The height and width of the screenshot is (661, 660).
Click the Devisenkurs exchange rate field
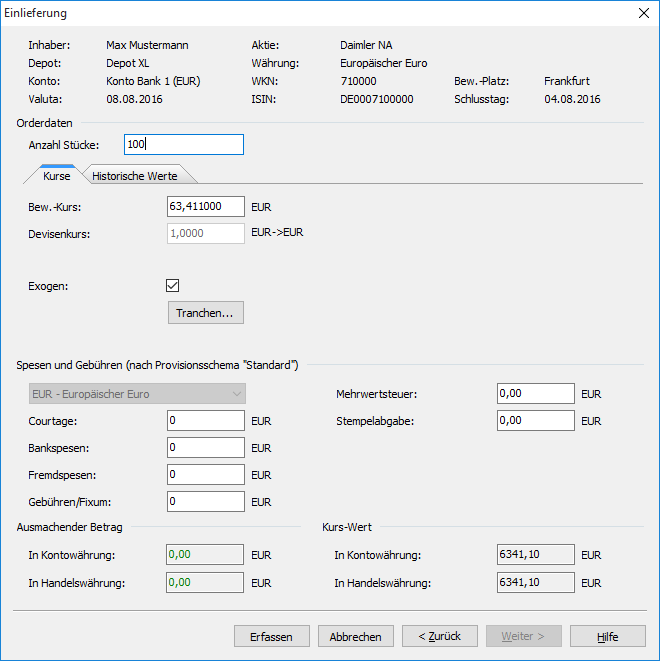pos(206,233)
